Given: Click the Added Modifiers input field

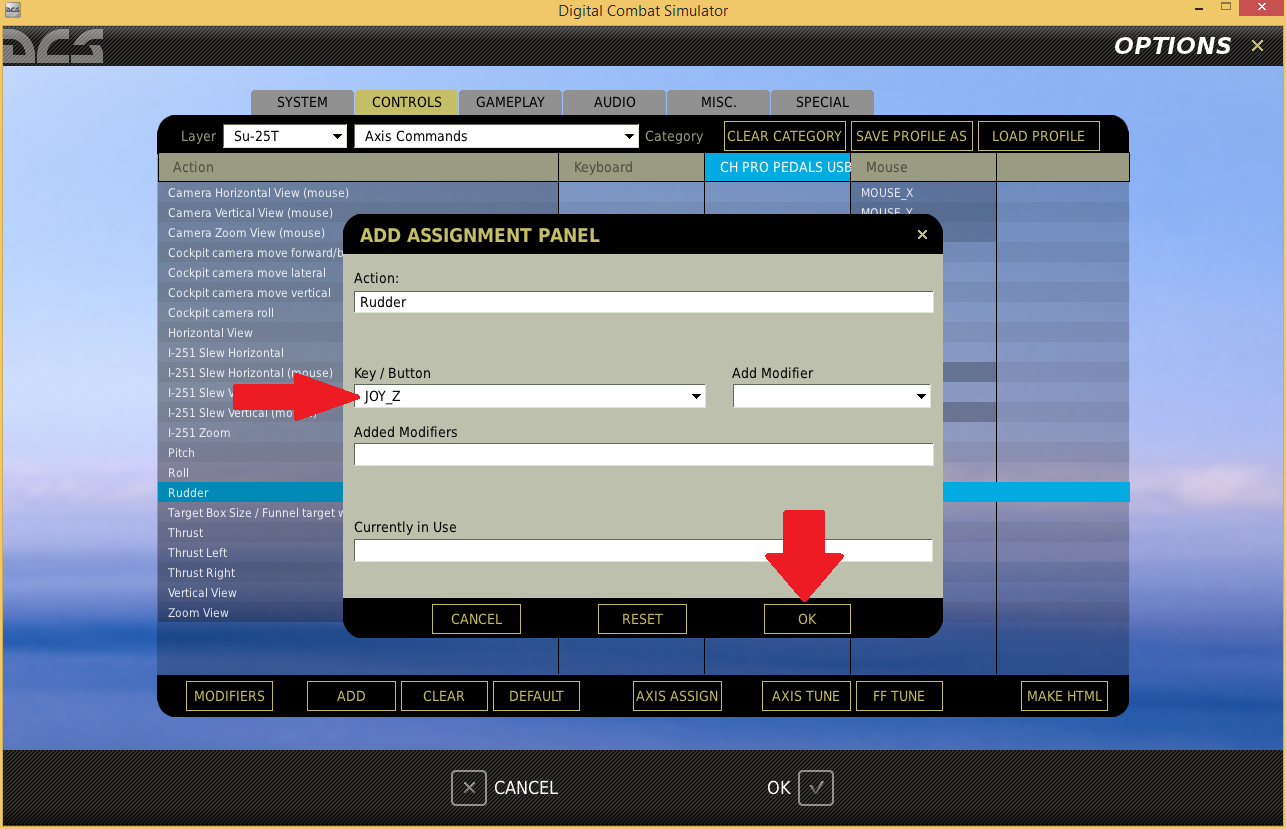Looking at the screenshot, I should pos(643,455).
